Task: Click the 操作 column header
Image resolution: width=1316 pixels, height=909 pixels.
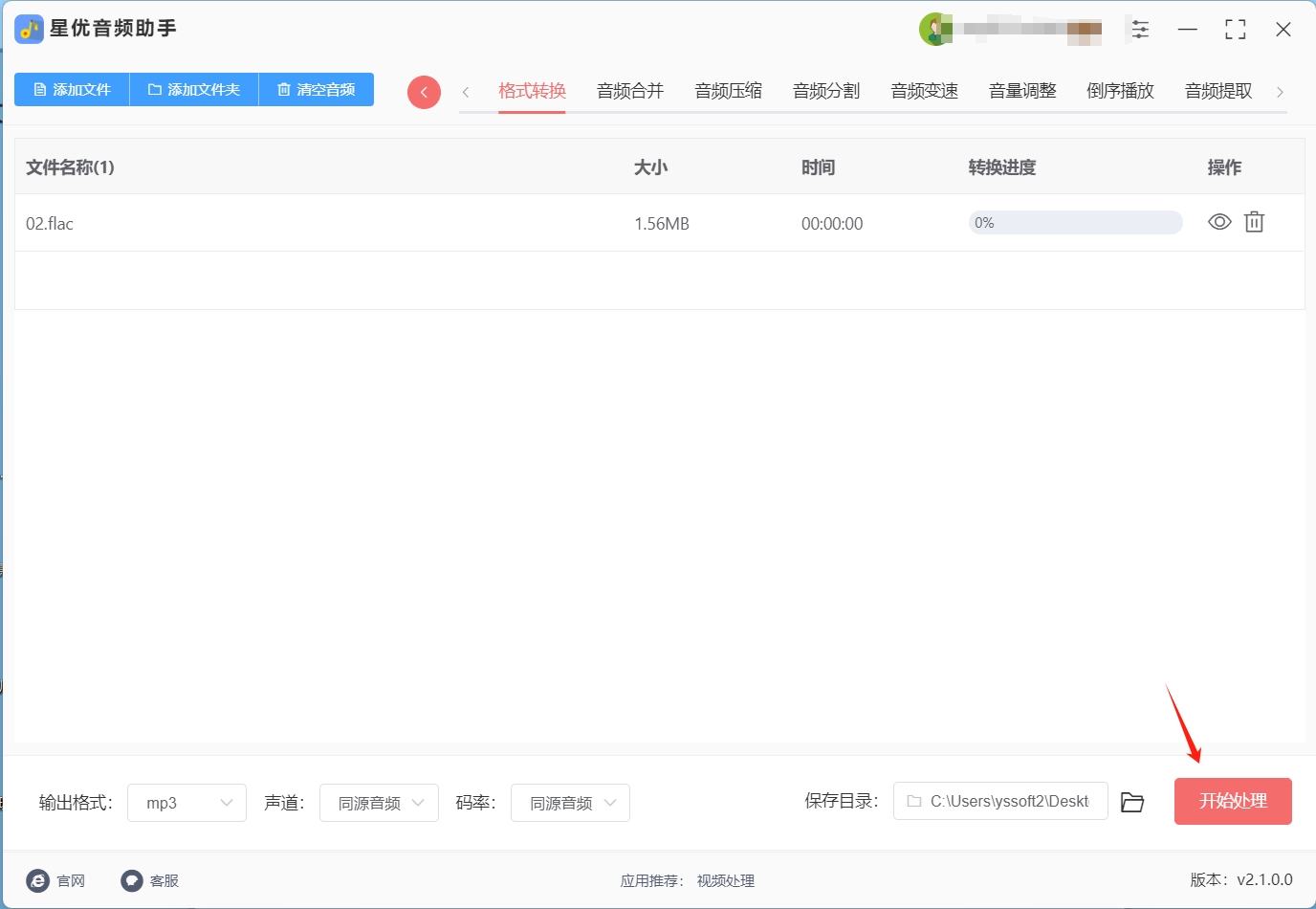Action: pyautogui.click(x=1224, y=167)
